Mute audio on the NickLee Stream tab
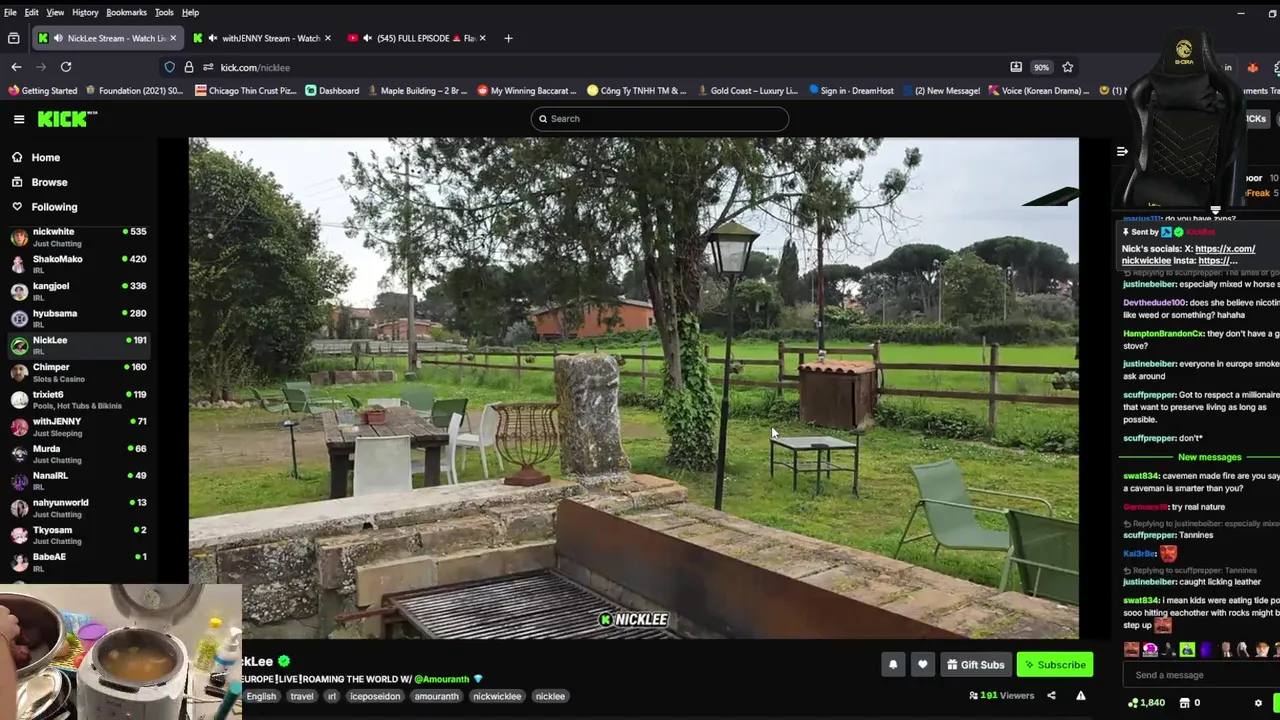The height and width of the screenshot is (720, 1280). click(59, 38)
